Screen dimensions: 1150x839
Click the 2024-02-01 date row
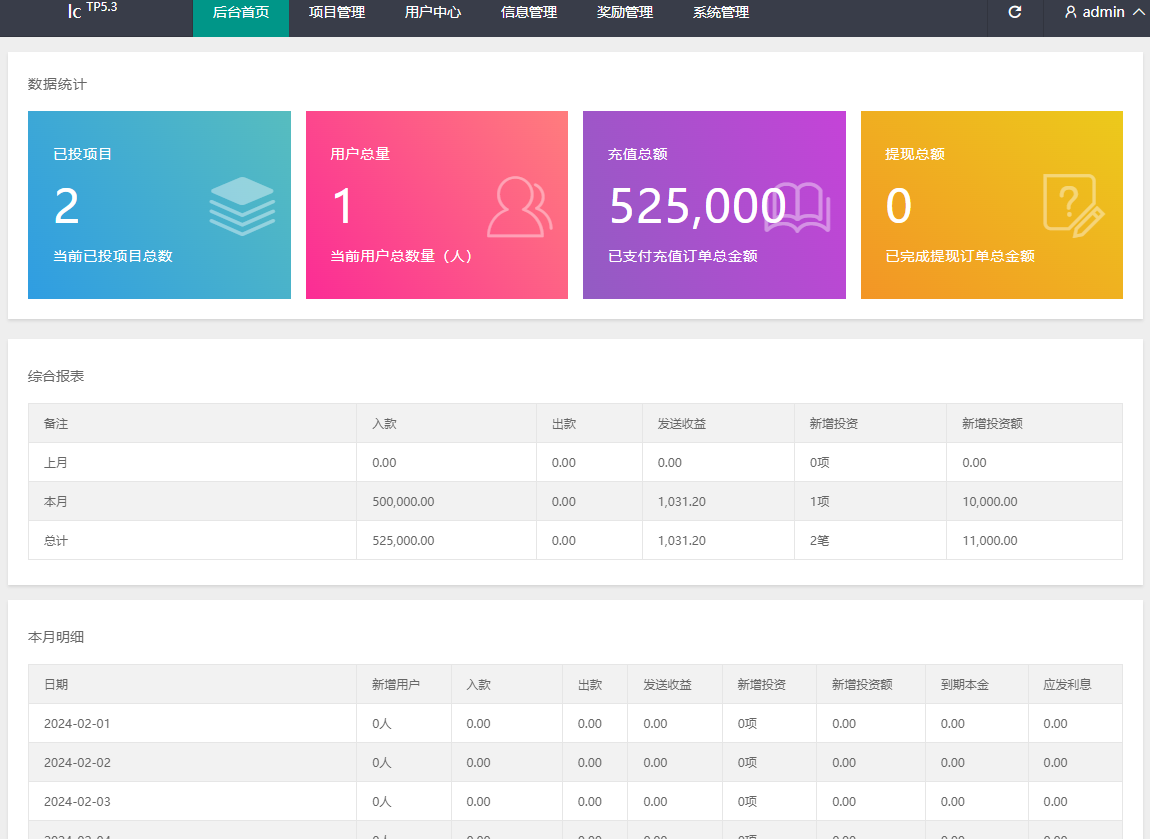575,724
